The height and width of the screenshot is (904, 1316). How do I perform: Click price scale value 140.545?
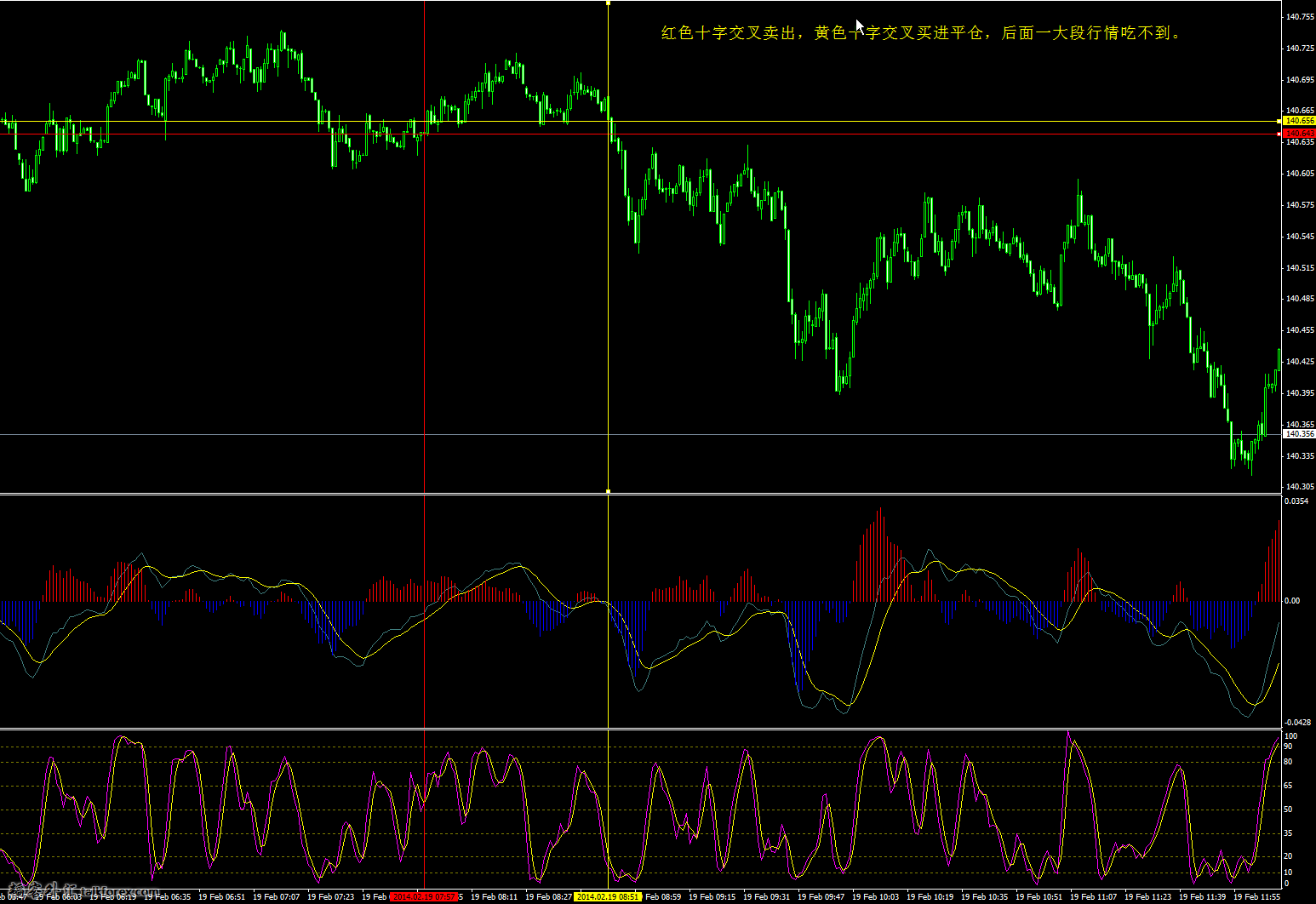1300,237
